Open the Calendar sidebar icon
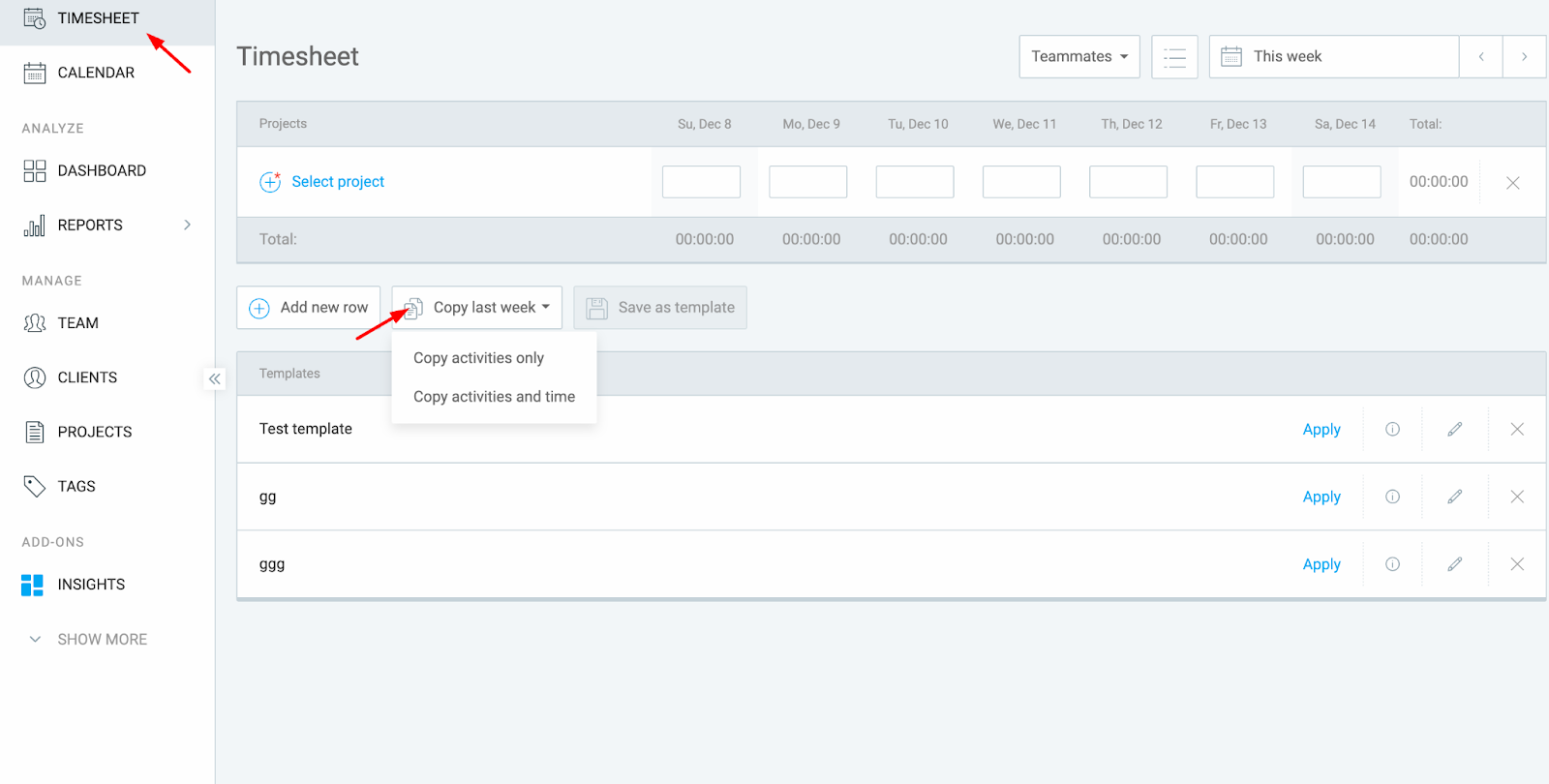Image resolution: width=1549 pixels, height=784 pixels. click(35, 73)
